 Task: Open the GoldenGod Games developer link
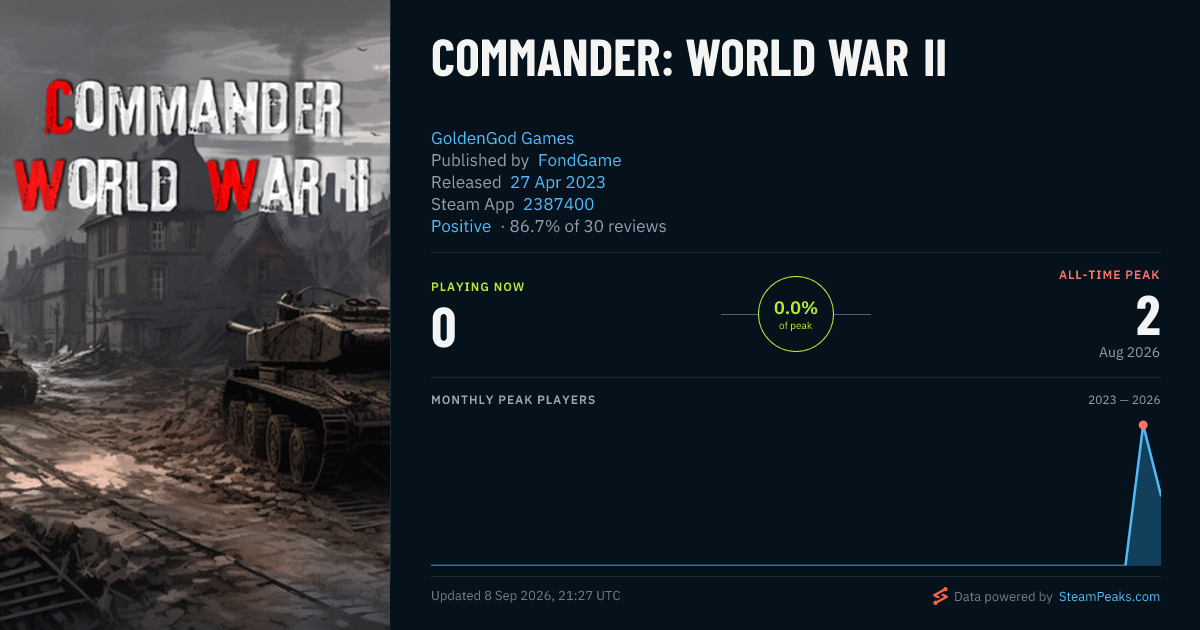(502, 138)
